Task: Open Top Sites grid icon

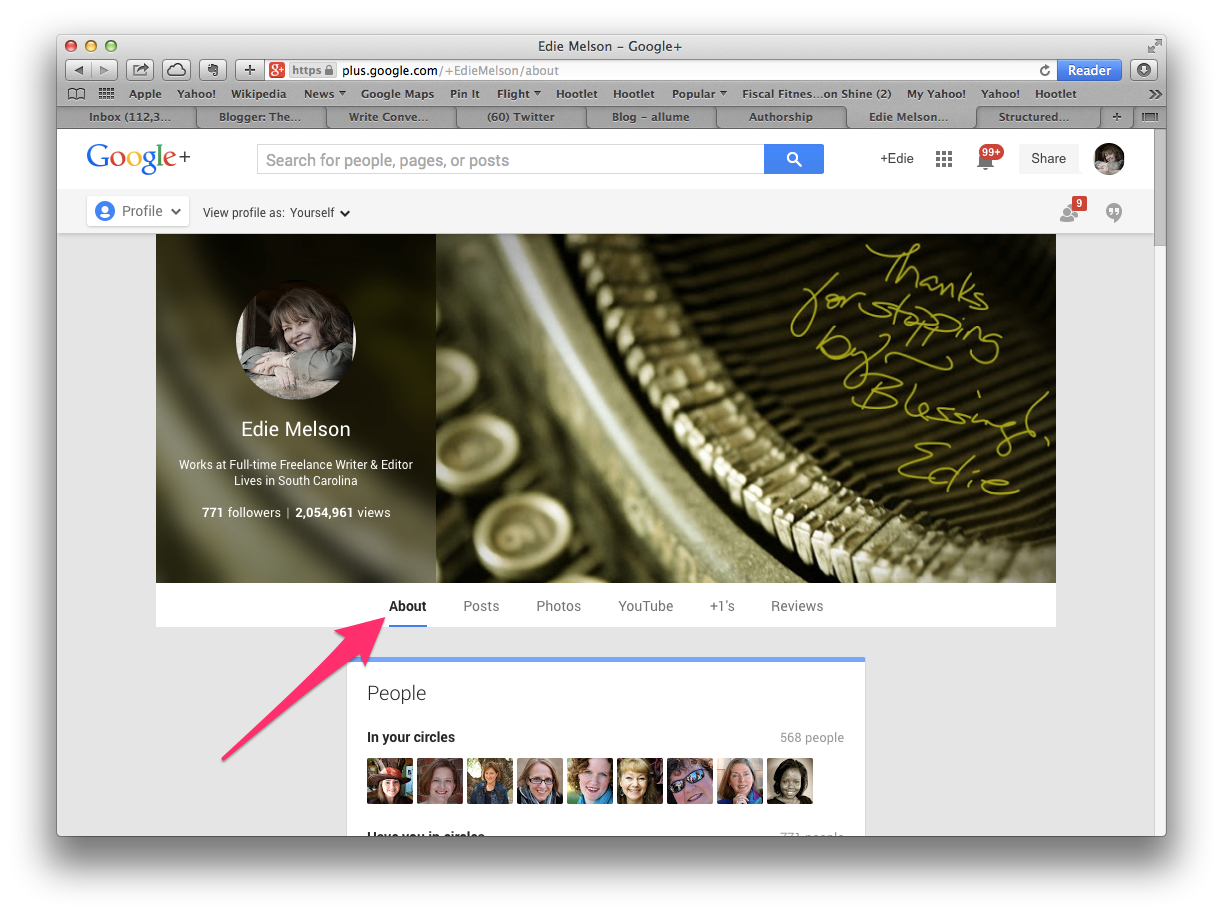Action: pyautogui.click(x=106, y=93)
